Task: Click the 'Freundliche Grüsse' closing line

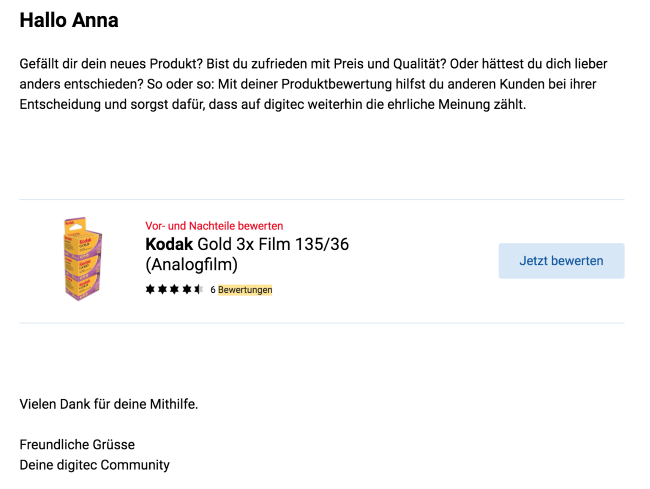Action: click(x=77, y=444)
